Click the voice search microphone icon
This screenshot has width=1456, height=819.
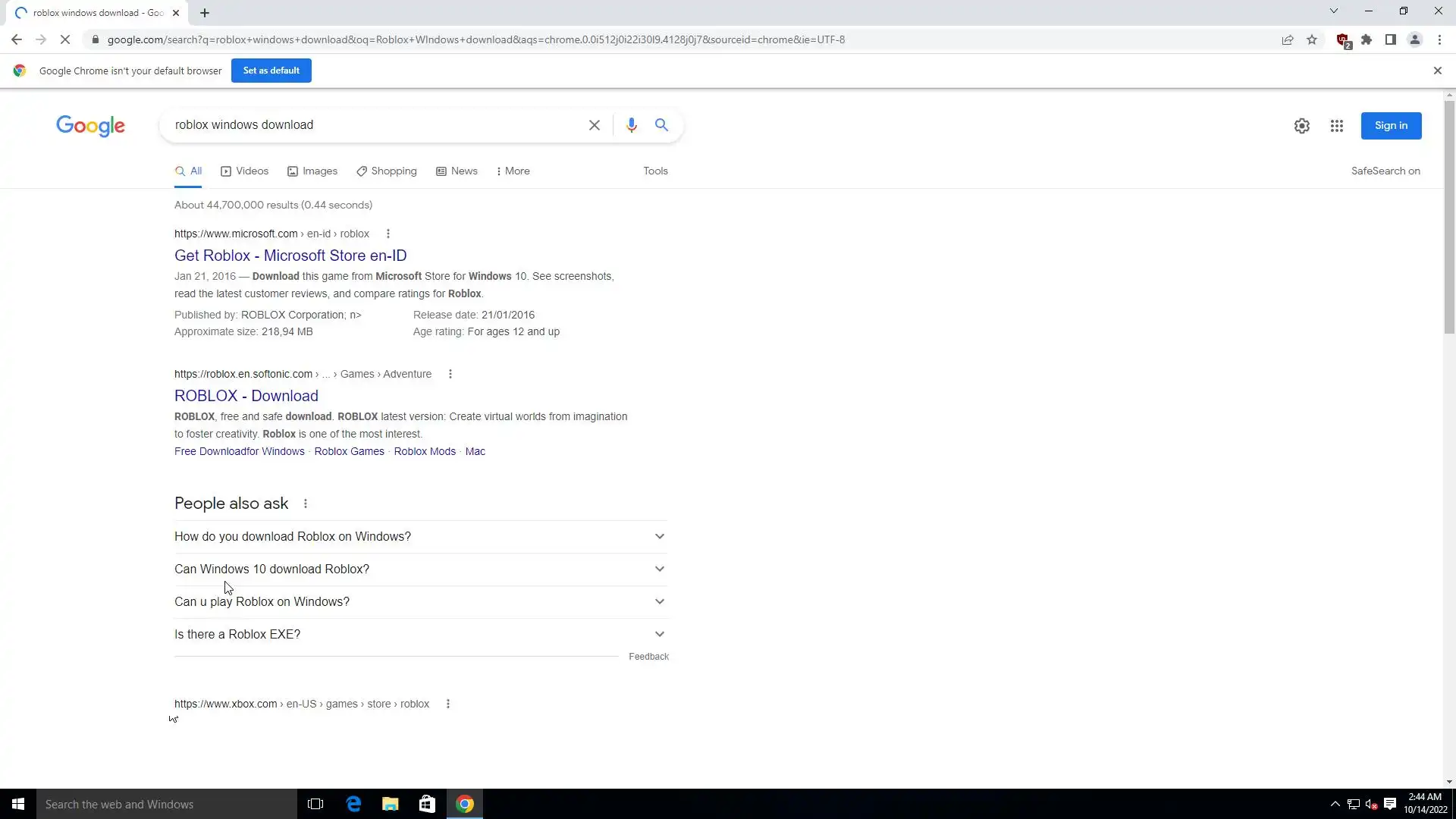[631, 125]
